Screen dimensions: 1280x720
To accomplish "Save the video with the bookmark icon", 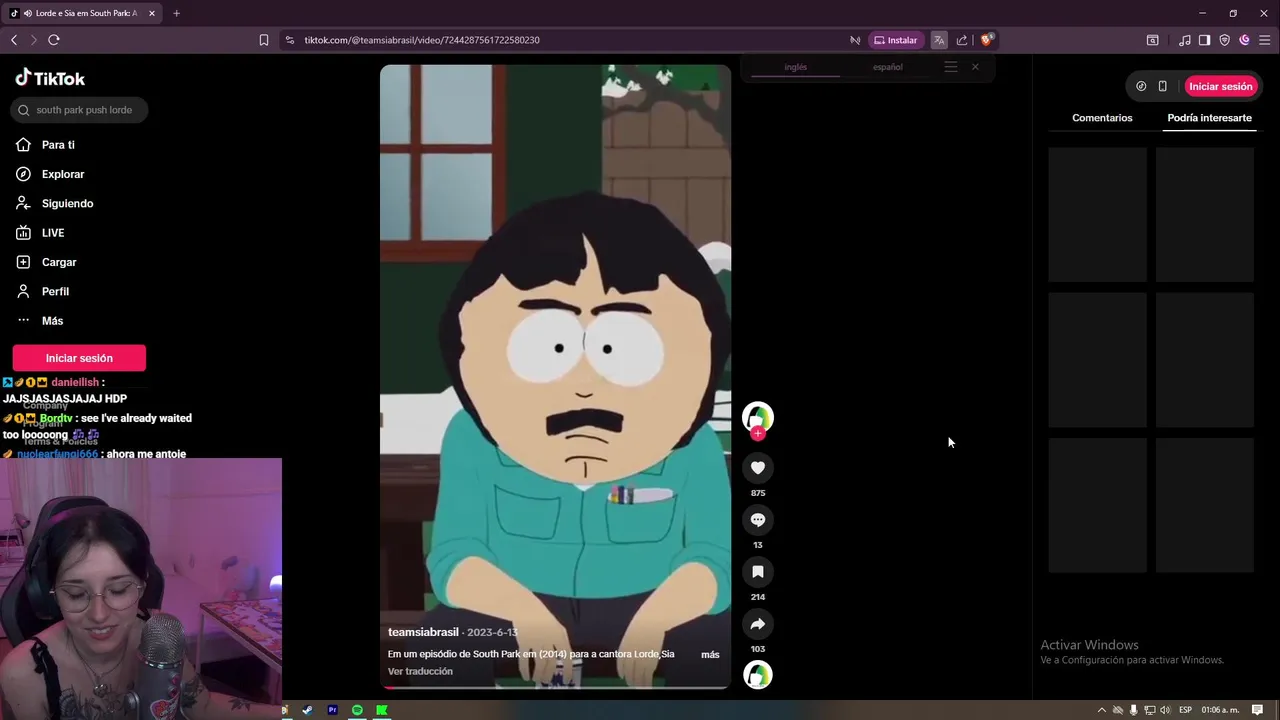I will [758, 572].
